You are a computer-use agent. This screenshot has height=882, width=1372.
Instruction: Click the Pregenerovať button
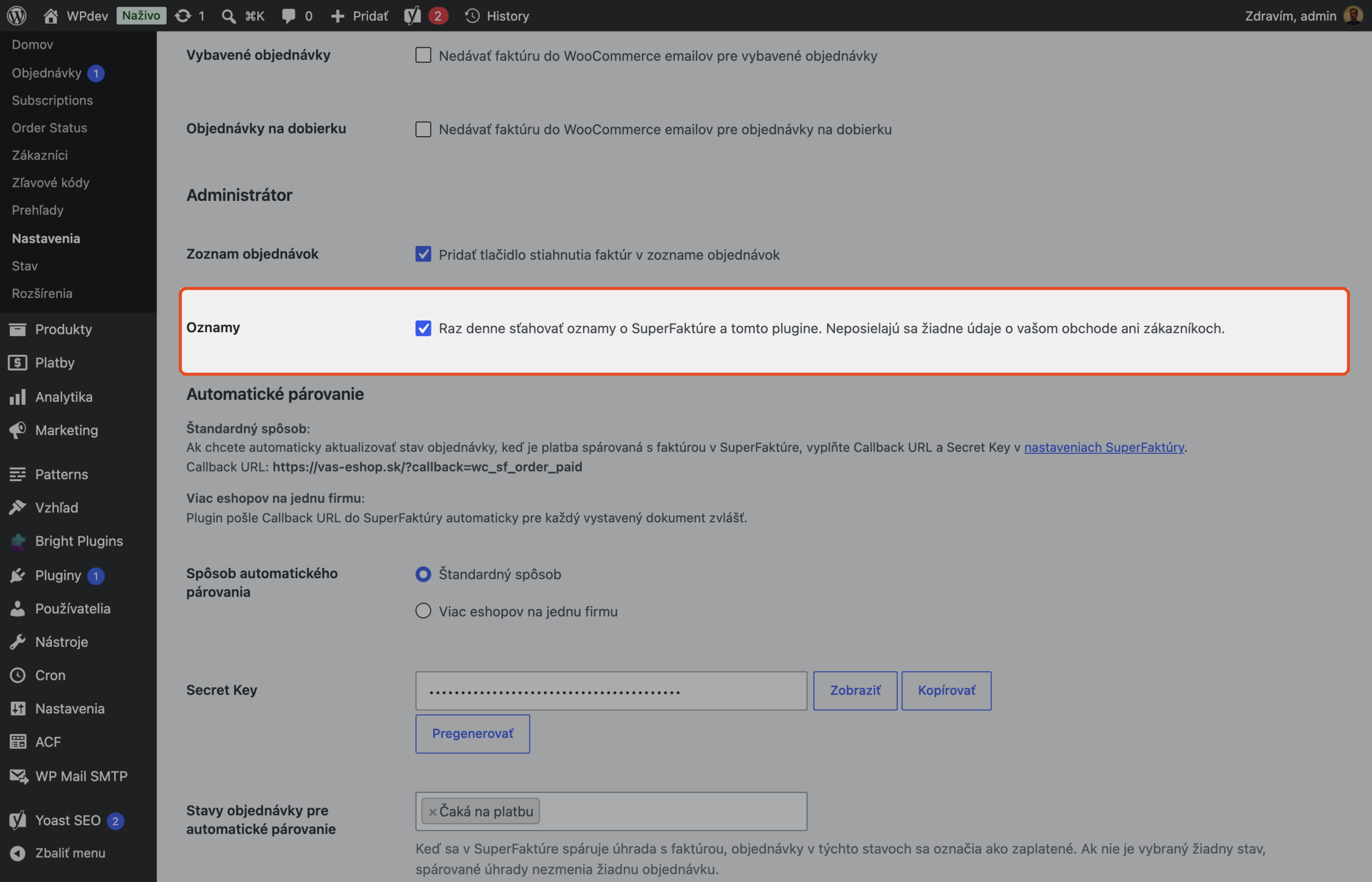click(x=473, y=734)
